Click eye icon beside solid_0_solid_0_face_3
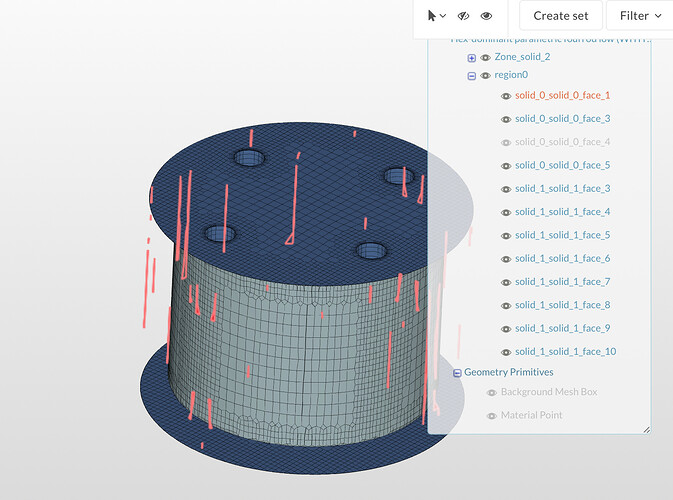Image resolution: width=673 pixels, height=500 pixels. tap(506, 119)
